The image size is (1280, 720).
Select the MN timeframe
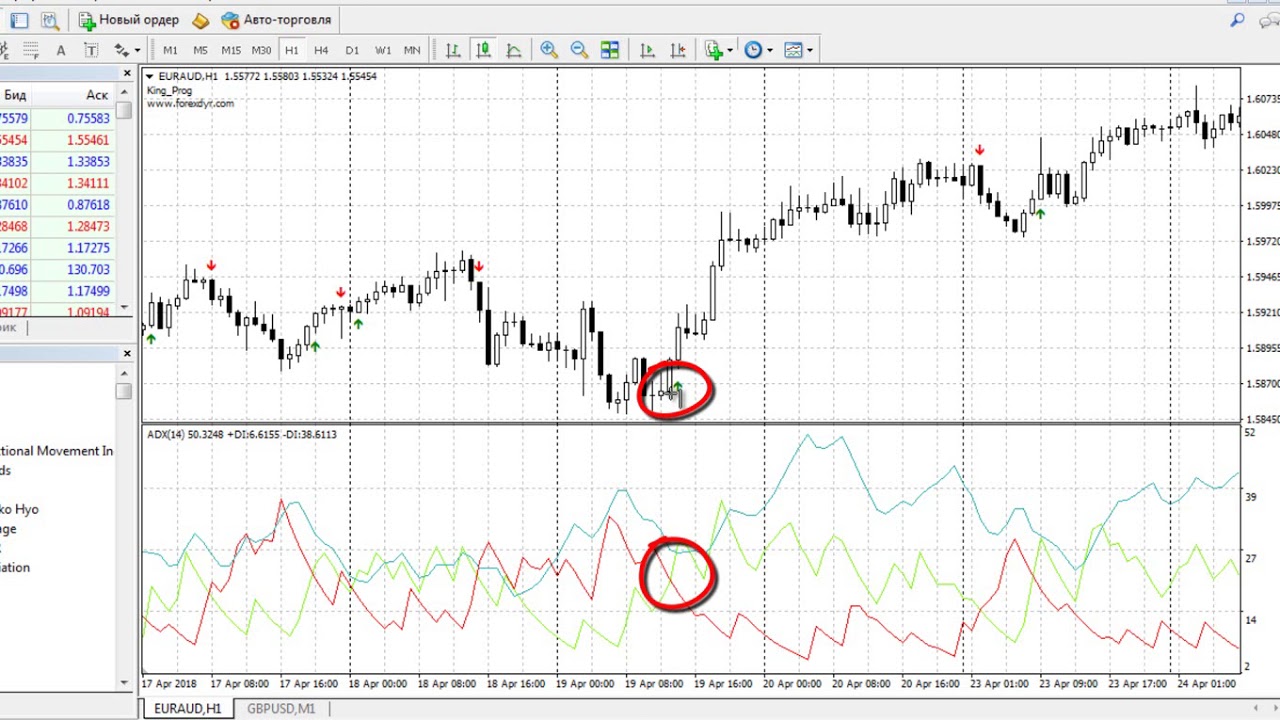(412, 50)
